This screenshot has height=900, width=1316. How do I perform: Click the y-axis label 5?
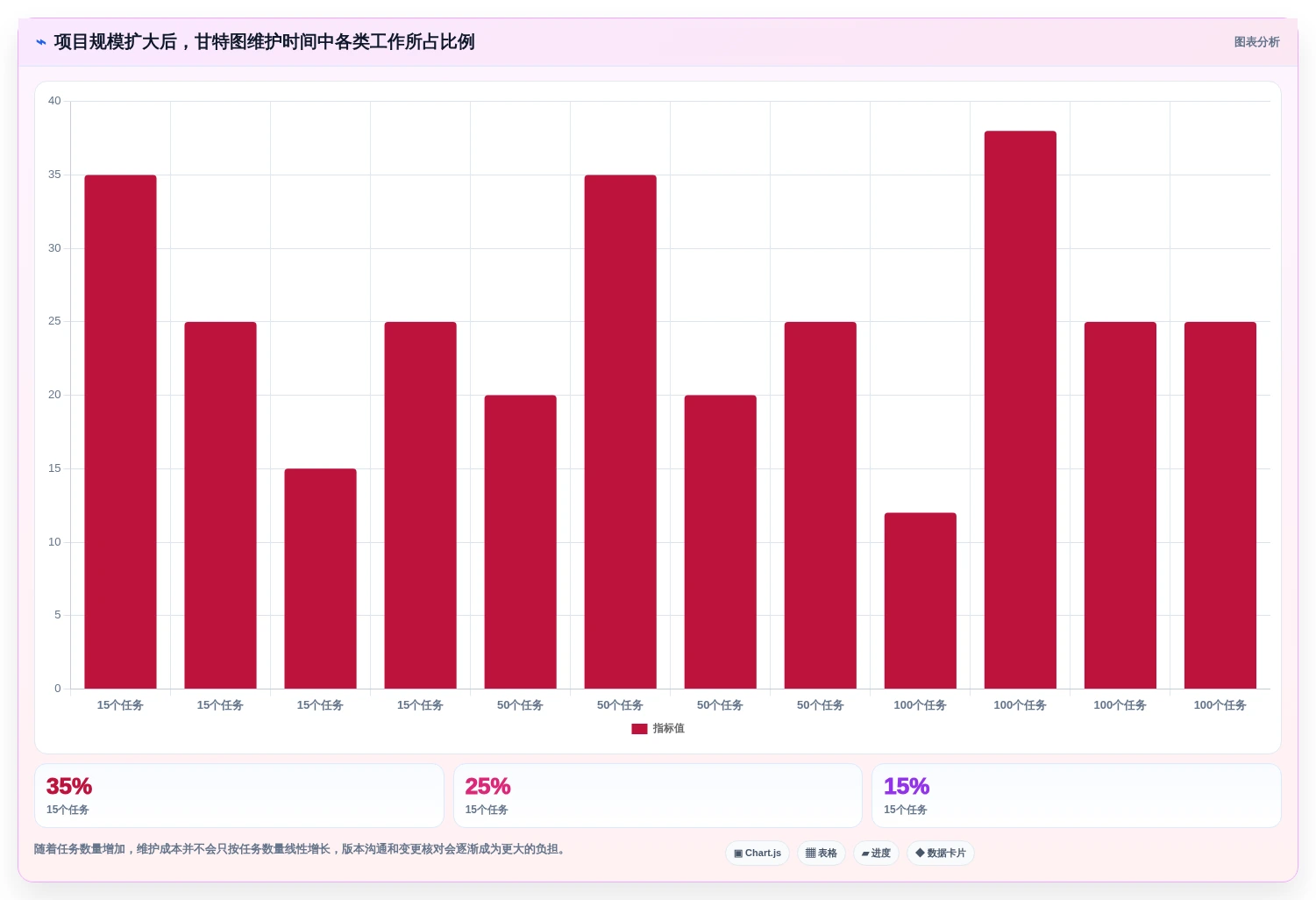pos(58,615)
